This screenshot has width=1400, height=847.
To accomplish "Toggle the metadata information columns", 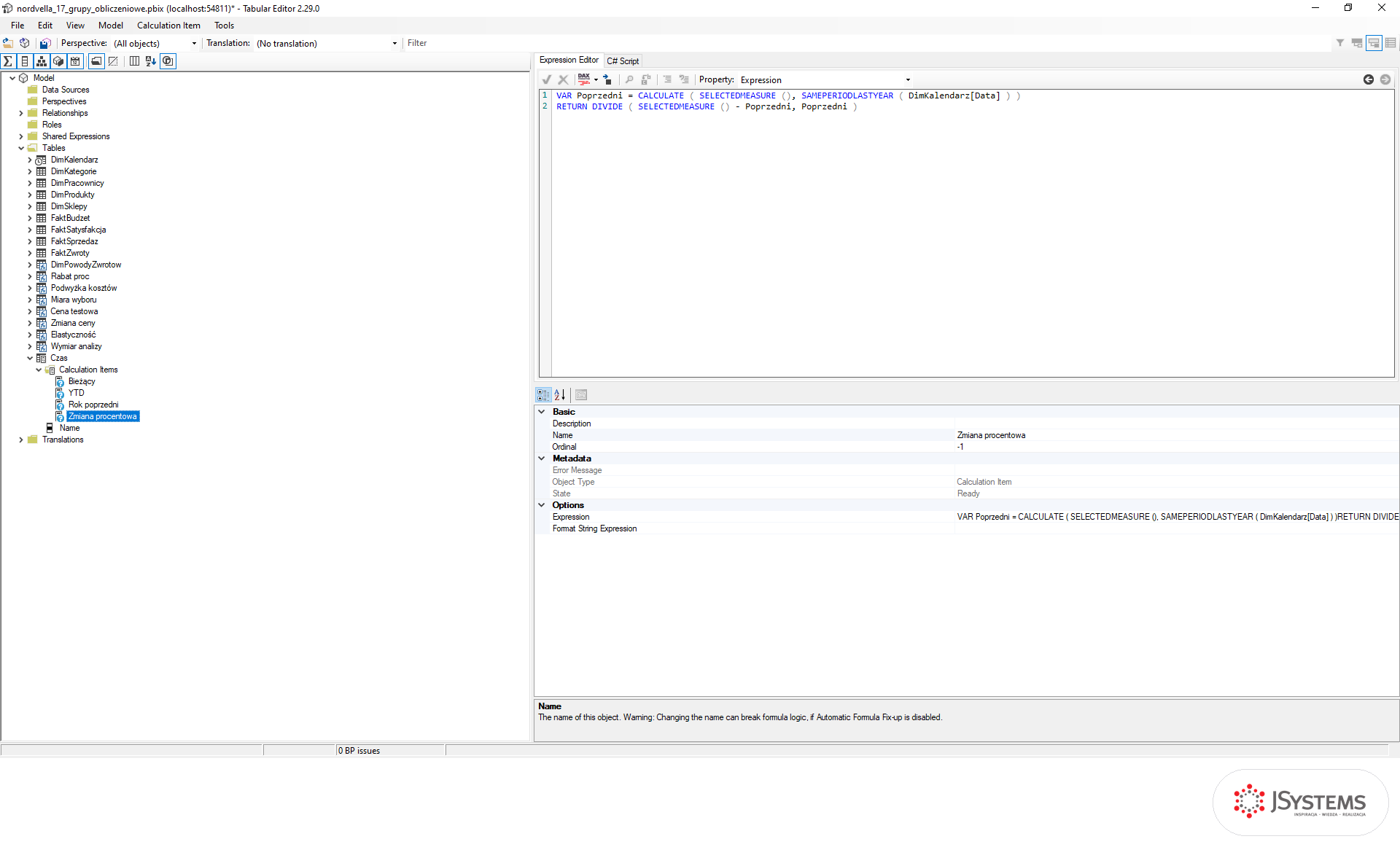I will (x=134, y=61).
